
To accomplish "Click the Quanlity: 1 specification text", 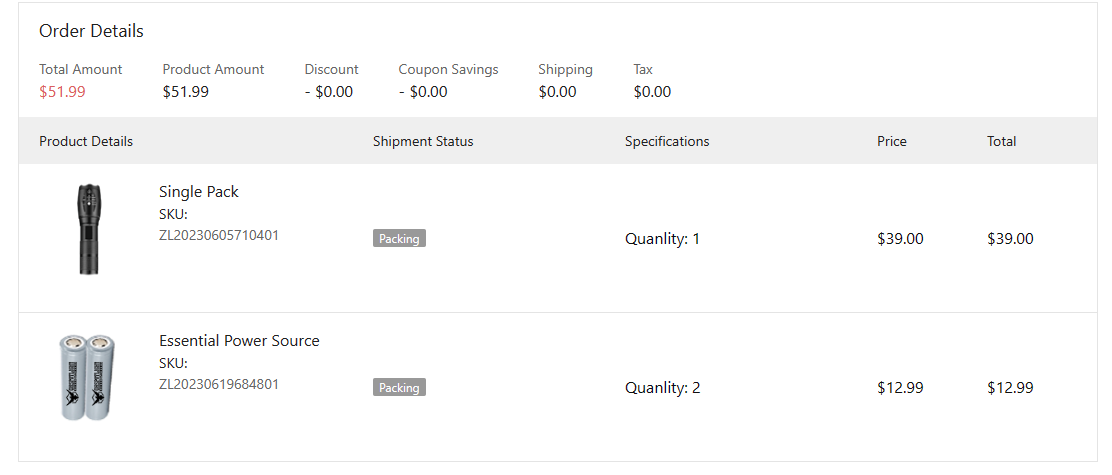I will (x=663, y=239).
